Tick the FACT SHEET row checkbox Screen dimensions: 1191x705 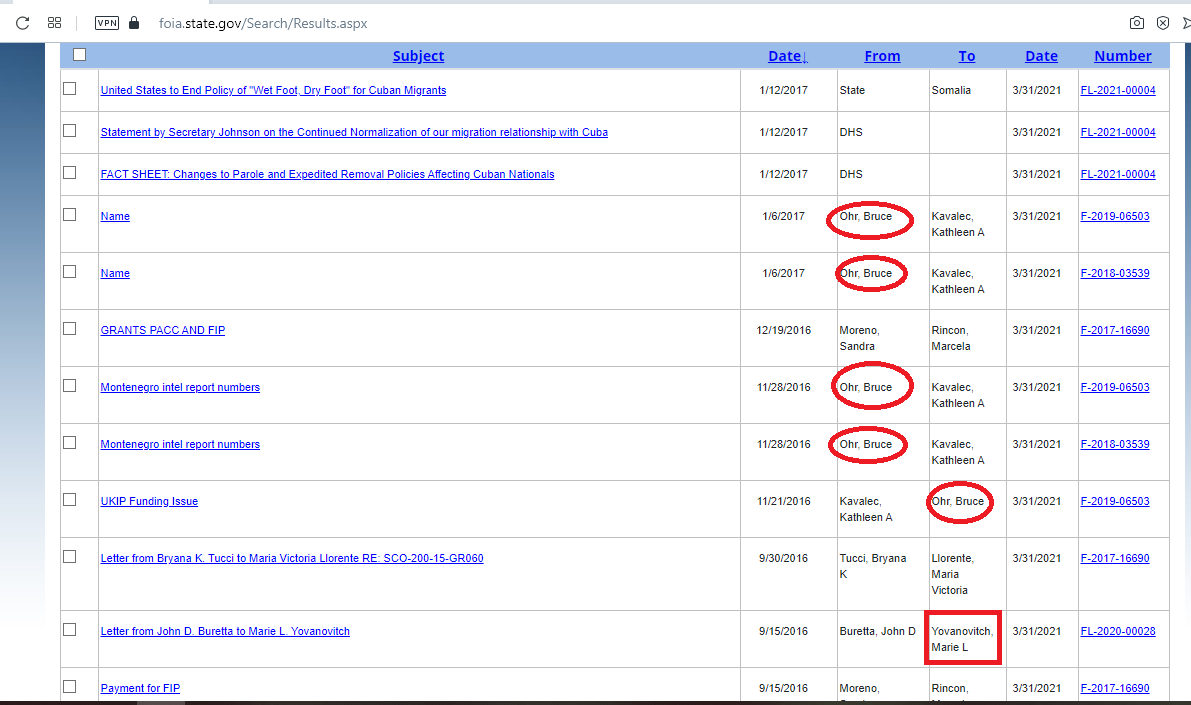(70, 172)
